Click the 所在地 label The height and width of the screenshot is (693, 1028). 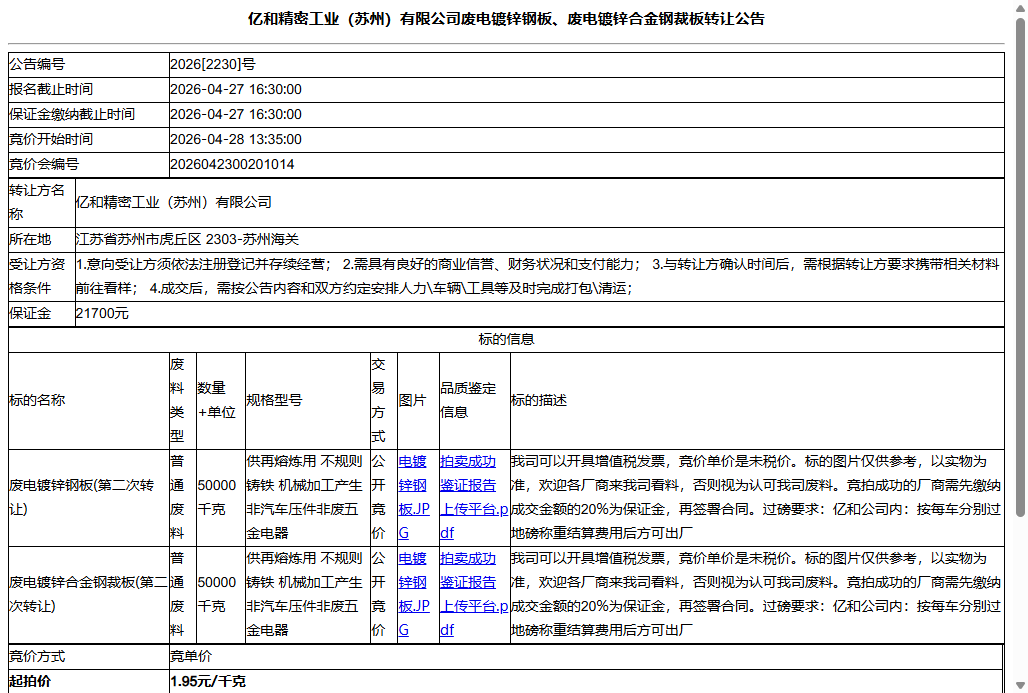click(30, 239)
